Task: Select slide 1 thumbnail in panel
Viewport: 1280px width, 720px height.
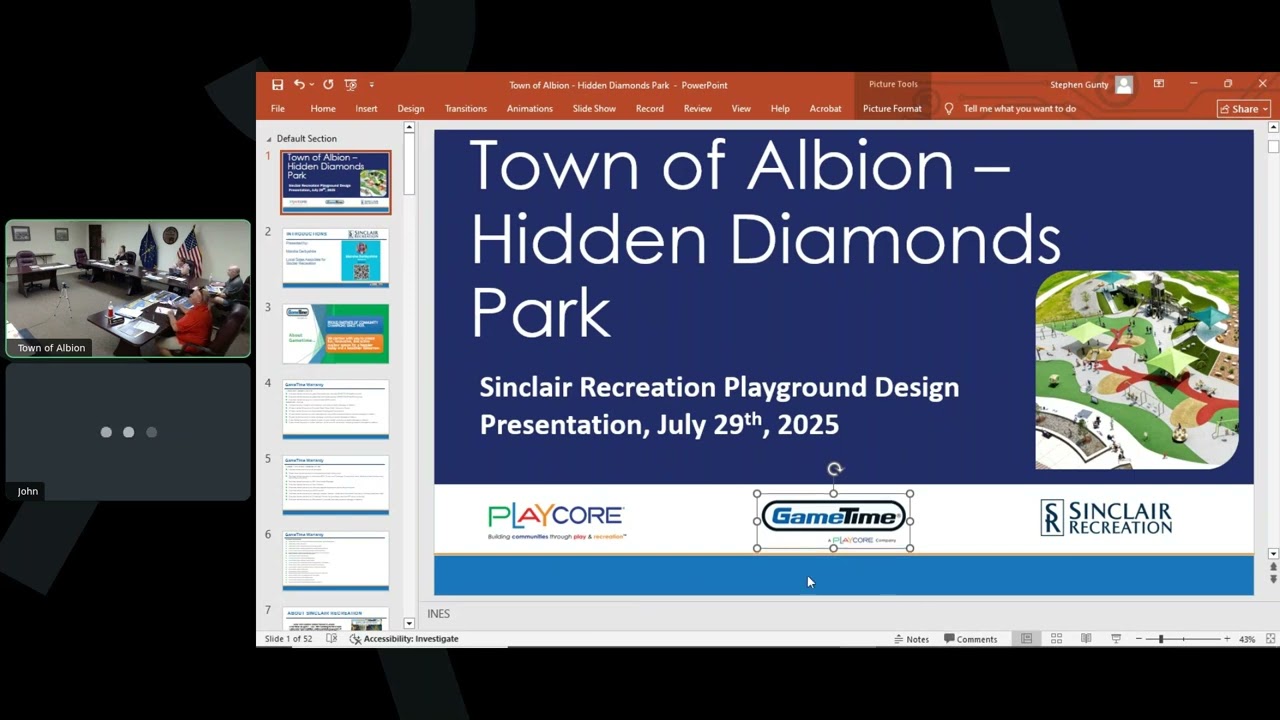Action: (x=336, y=182)
